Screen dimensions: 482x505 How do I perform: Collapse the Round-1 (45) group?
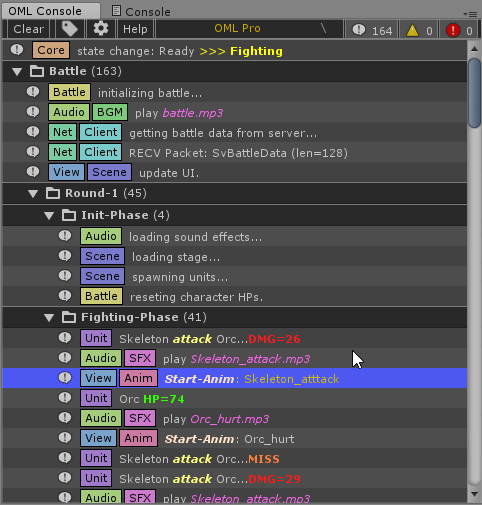click(33, 193)
